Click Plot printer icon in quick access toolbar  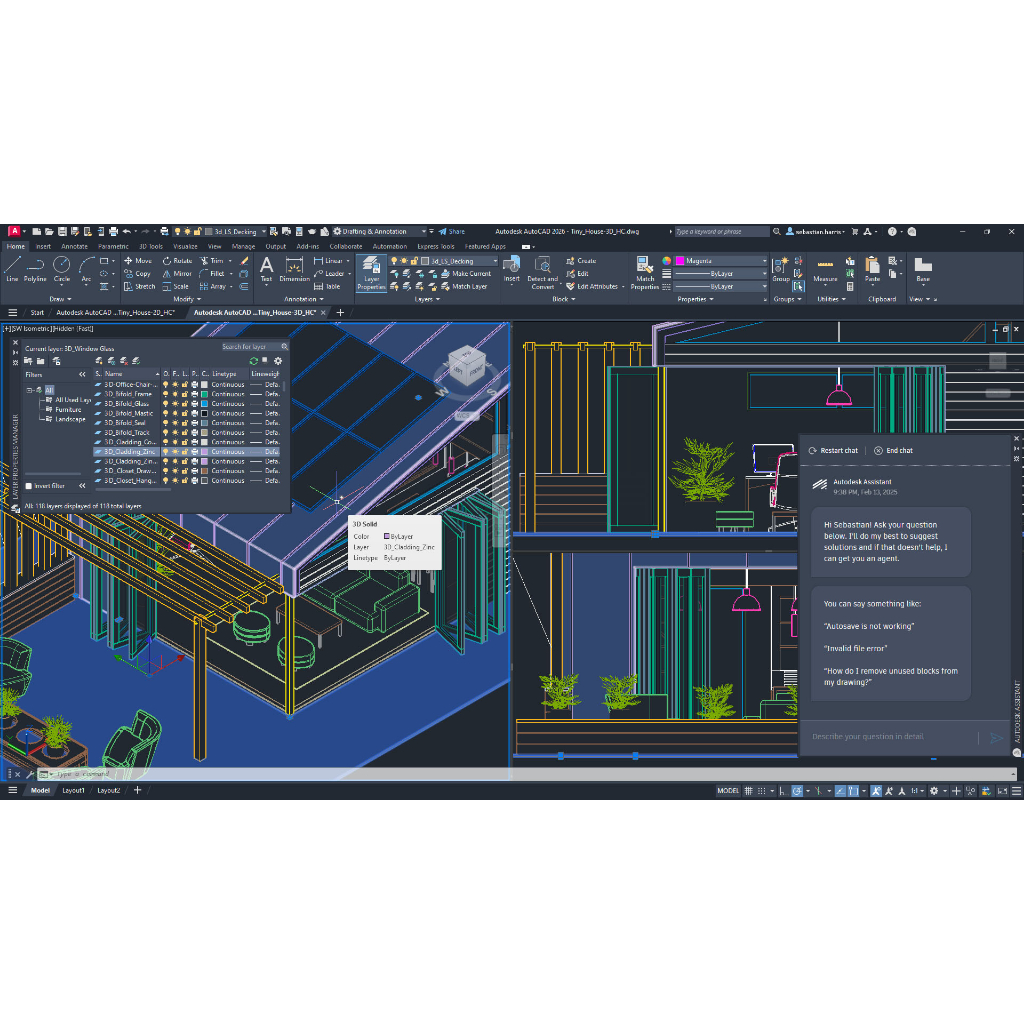[113, 231]
